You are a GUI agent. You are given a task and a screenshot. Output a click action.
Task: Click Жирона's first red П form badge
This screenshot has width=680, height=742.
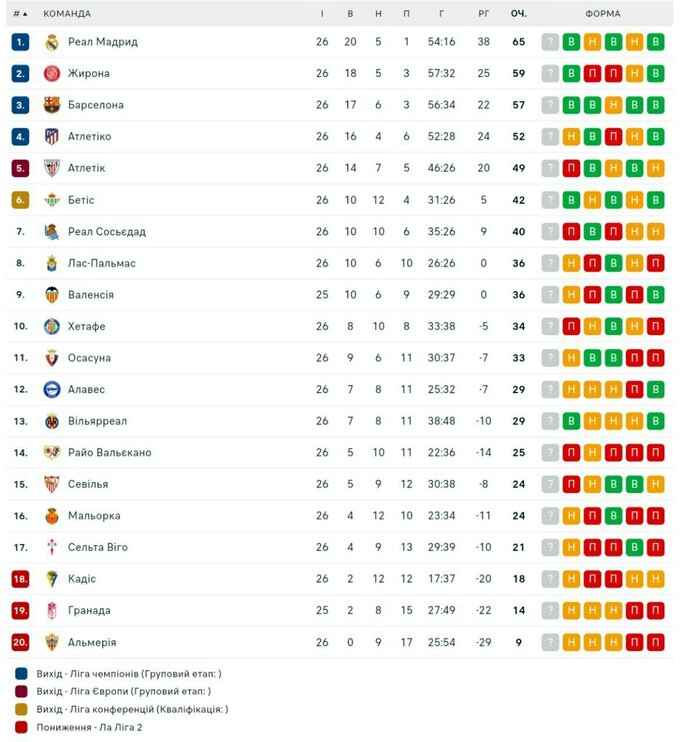pos(591,74)
